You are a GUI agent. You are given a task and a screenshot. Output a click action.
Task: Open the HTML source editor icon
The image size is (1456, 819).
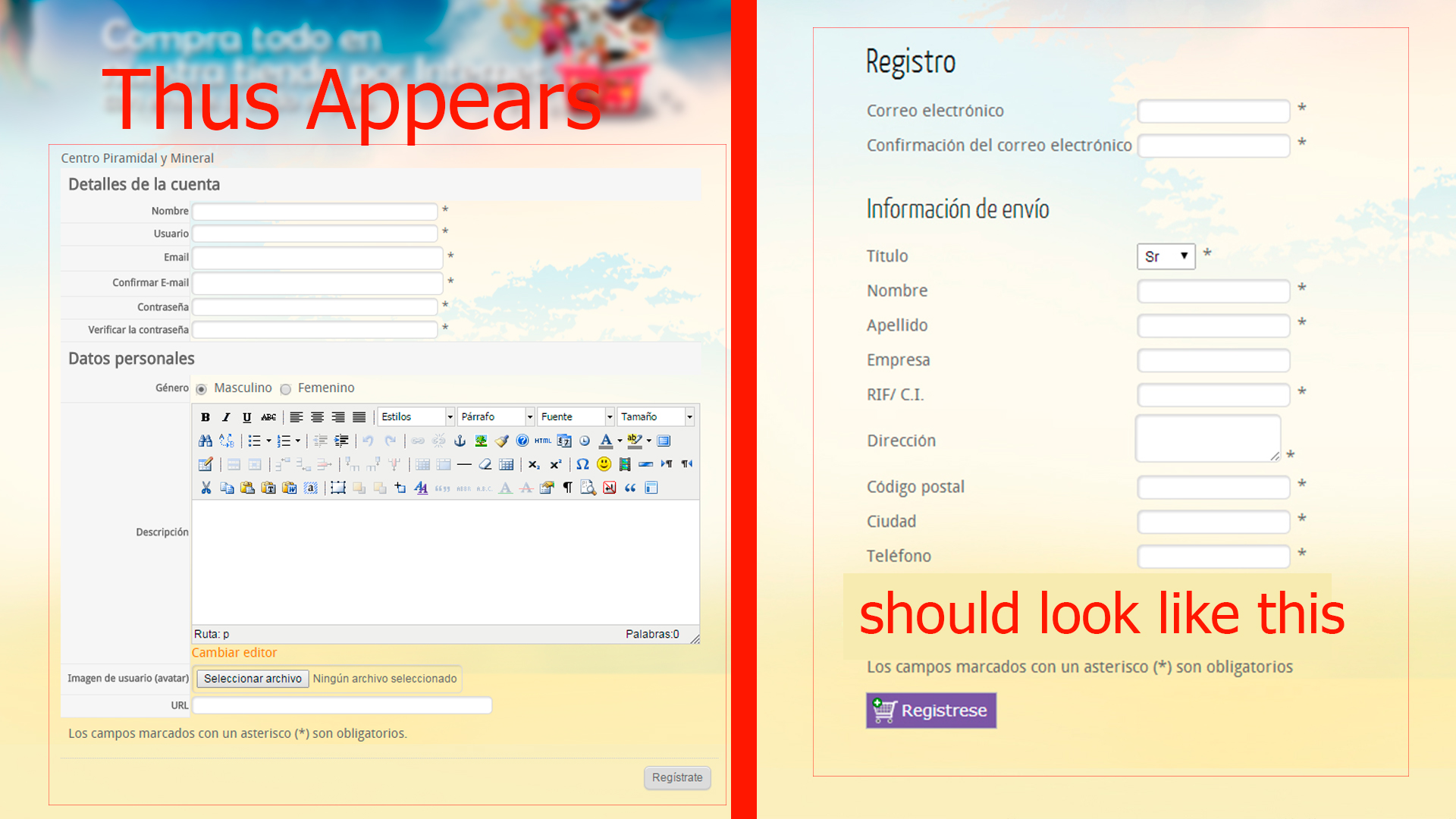543,441
